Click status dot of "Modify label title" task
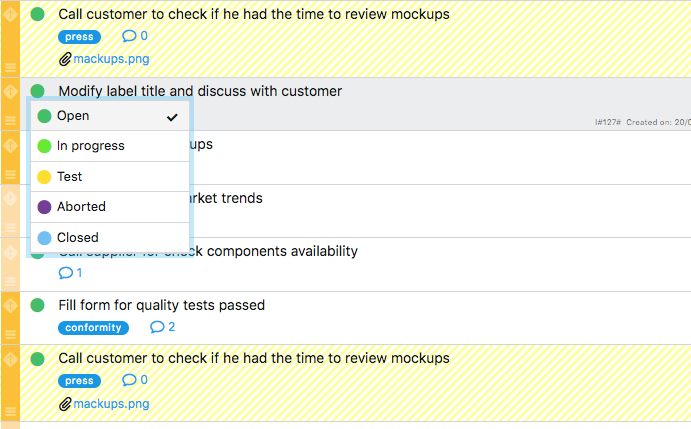Screen dimensions: 691x429 tap(38, 91)
